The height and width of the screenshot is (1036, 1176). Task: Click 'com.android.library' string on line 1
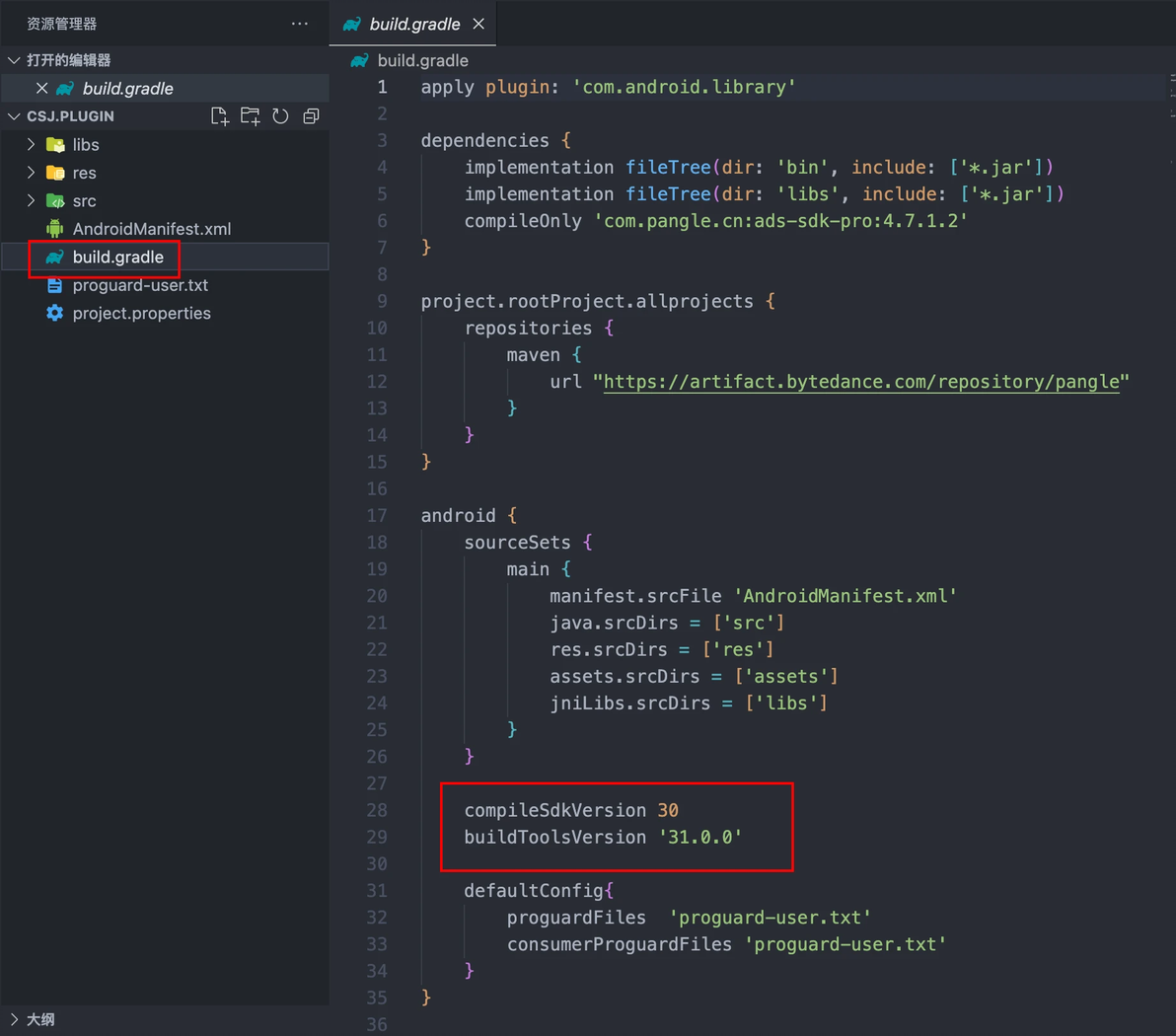point(684,87)
